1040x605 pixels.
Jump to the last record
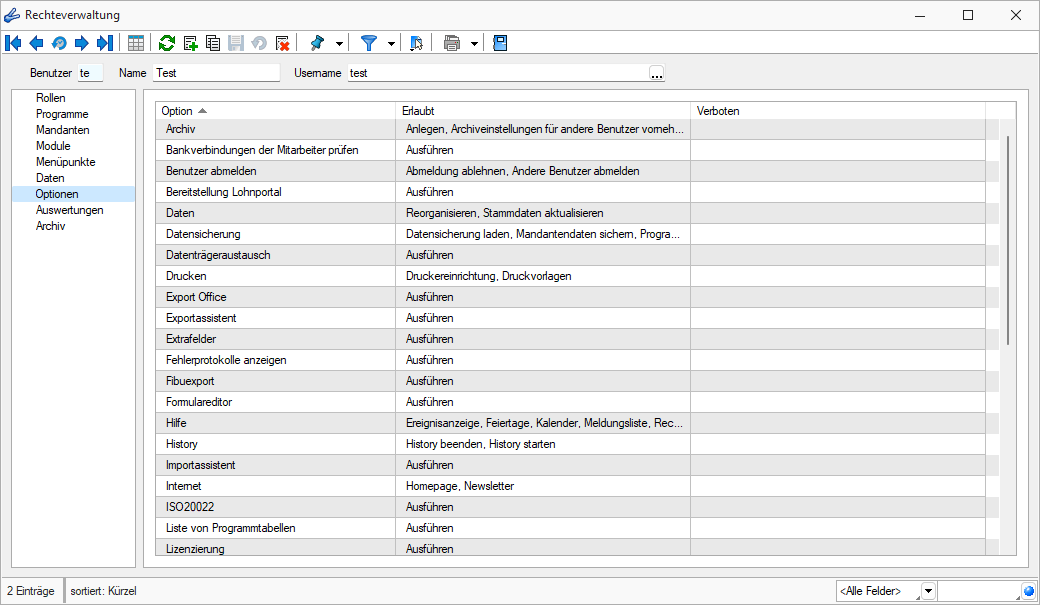(x=105, y=43)
